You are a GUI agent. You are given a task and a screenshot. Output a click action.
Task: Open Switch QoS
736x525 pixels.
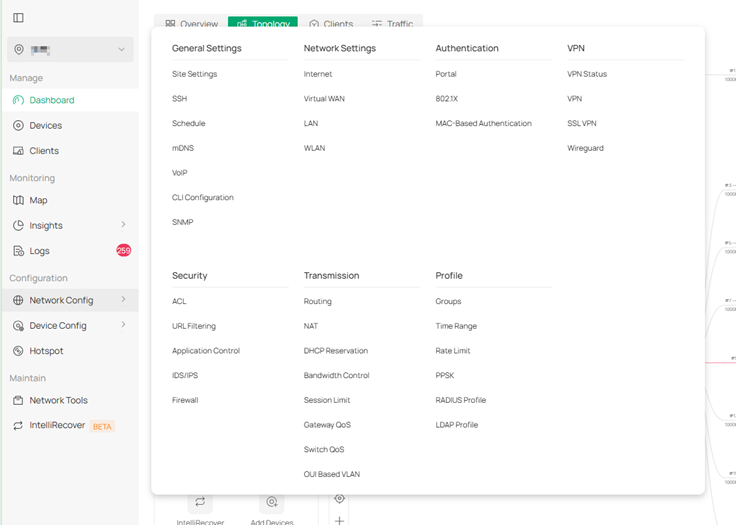point(324,449)
